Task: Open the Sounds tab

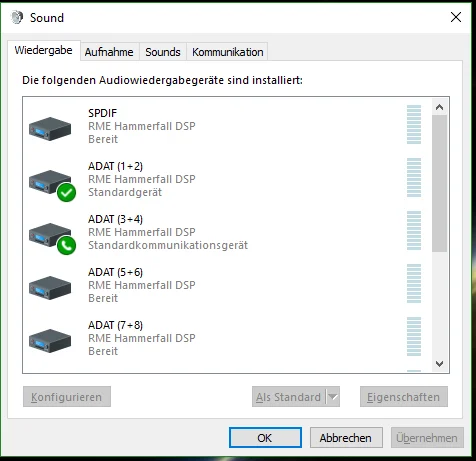Action: point(163,52)
